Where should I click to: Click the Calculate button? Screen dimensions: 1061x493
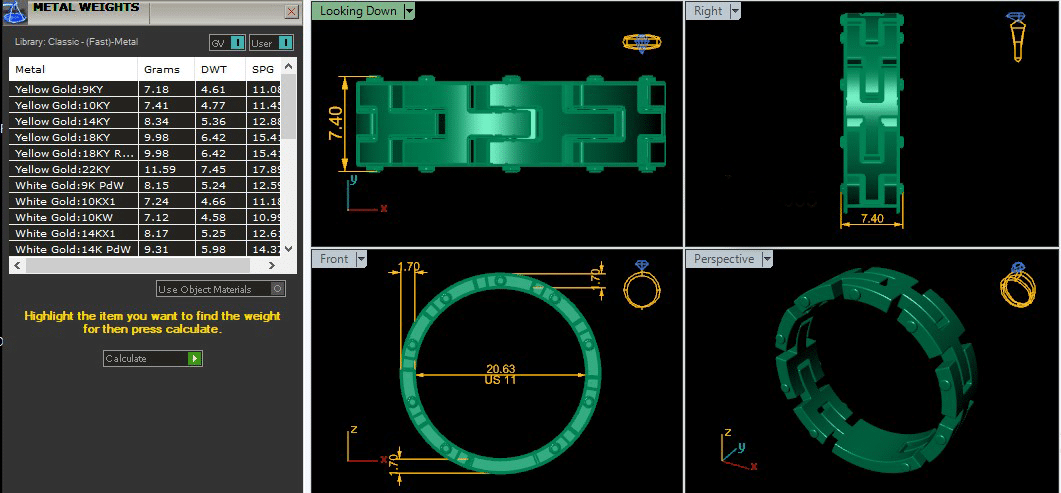pyautogui.click(x=153, y=358)
